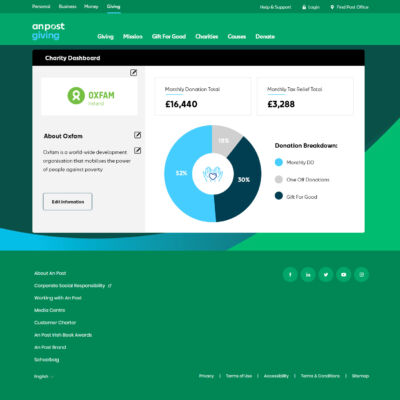Switch to the Personal tab
The width and height of the screenshot is (400, 400).
click(41, 6)
